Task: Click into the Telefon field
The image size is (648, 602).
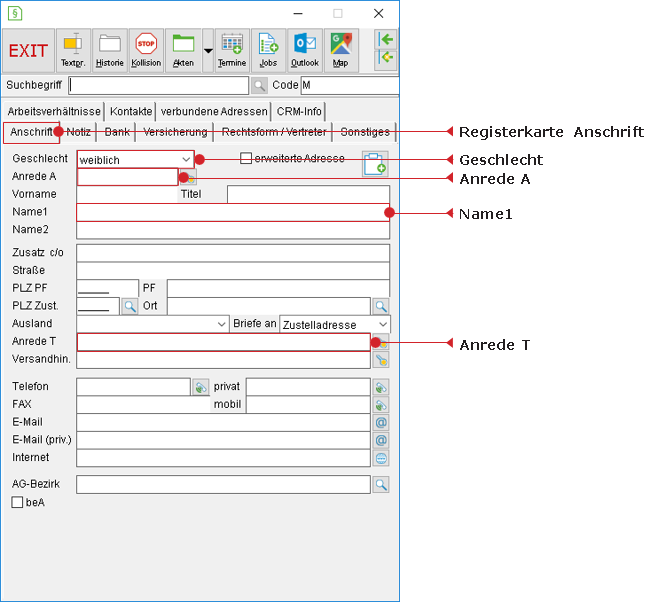Action: (x=133, y=387)
